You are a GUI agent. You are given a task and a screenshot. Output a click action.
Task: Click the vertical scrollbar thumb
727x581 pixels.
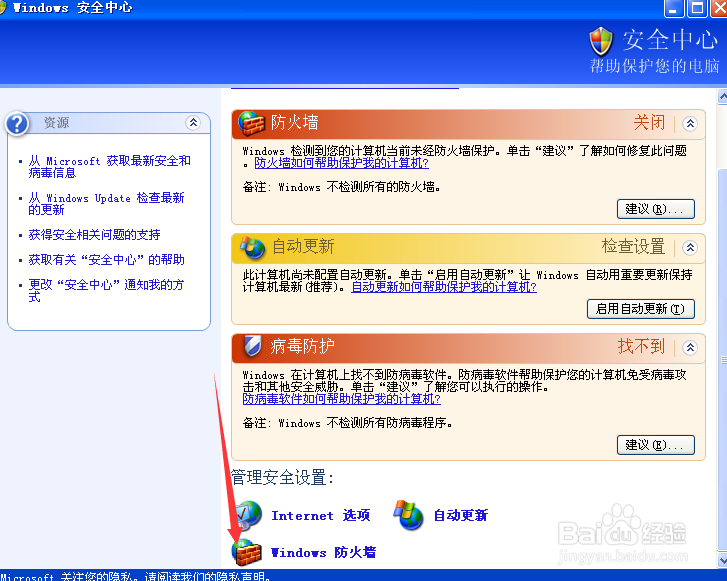coord(722,359)
